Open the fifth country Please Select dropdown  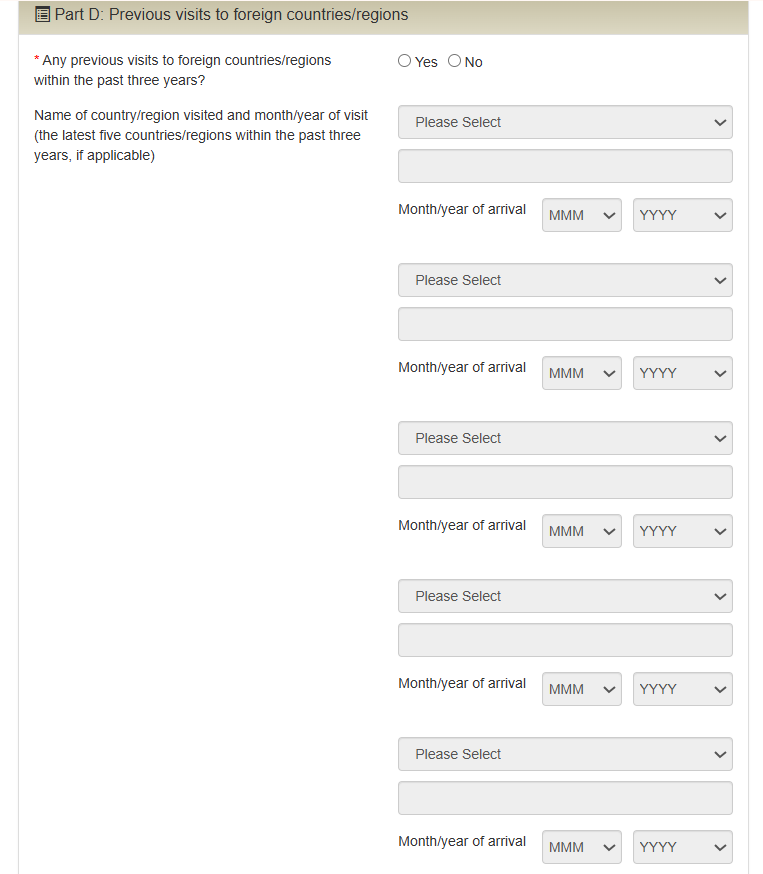pyautogui.click(x=565, y=754)
